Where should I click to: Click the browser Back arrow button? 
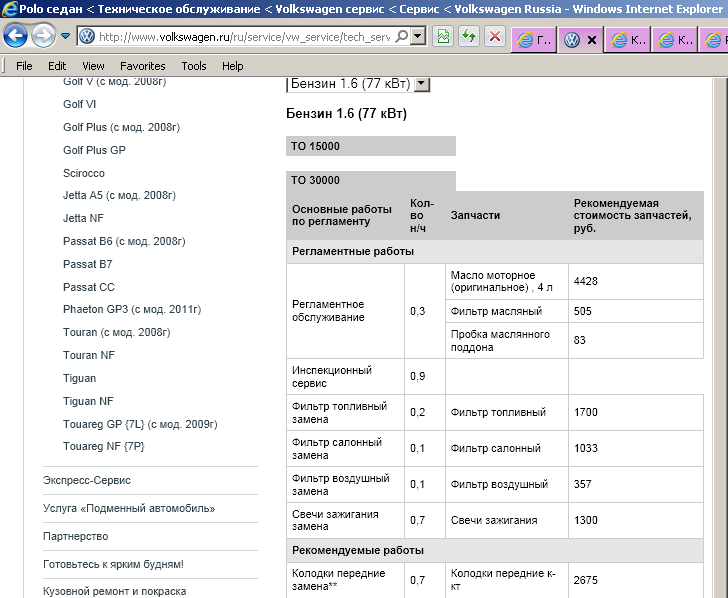(16, 37)
